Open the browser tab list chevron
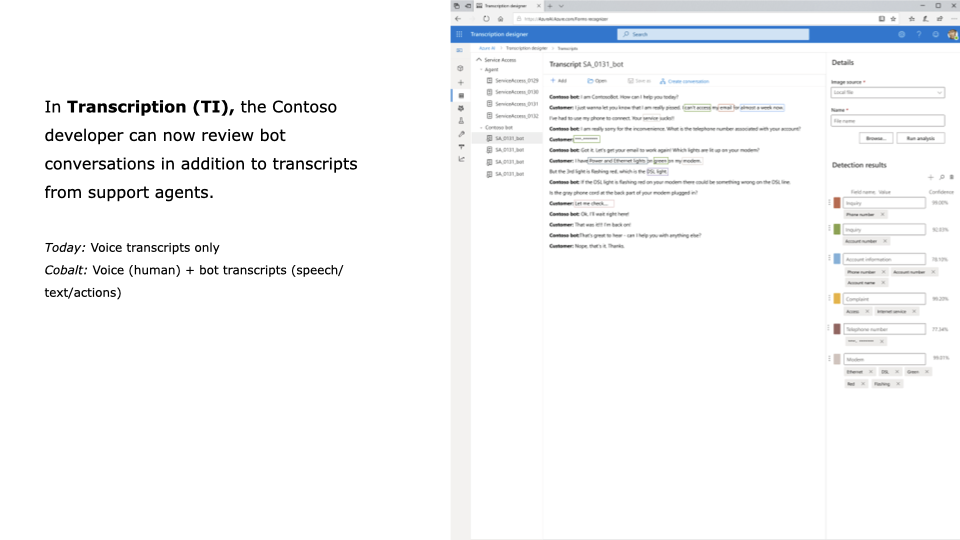Screen dimensions: 960x540 pos(561,6)
